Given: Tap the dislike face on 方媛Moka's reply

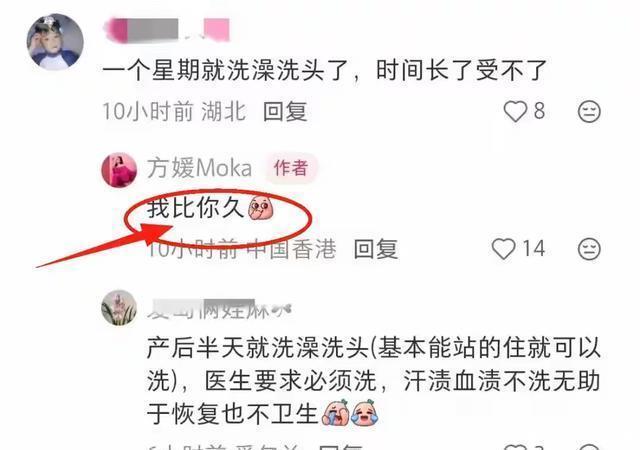Looking at the screenshot, I should (x=589, y=249).
